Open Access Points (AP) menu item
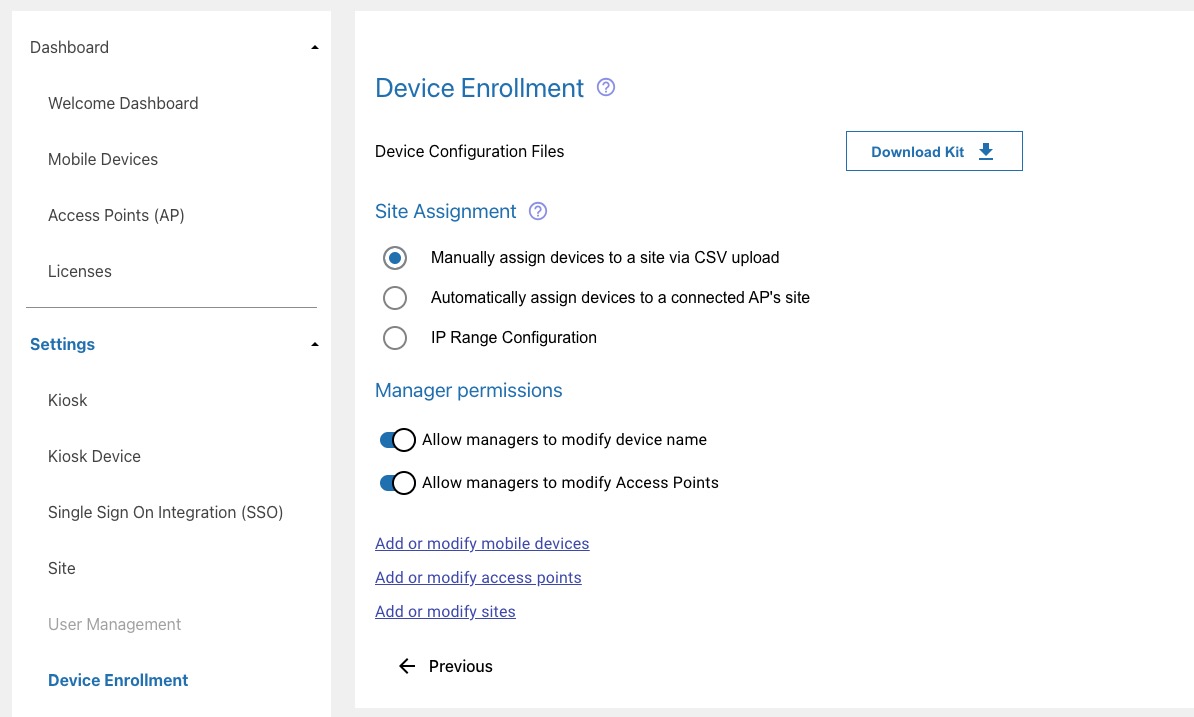 116,215
